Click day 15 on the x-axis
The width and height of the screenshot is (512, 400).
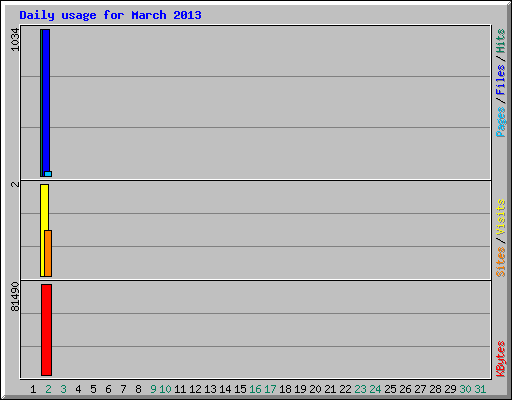pos(240,389)
